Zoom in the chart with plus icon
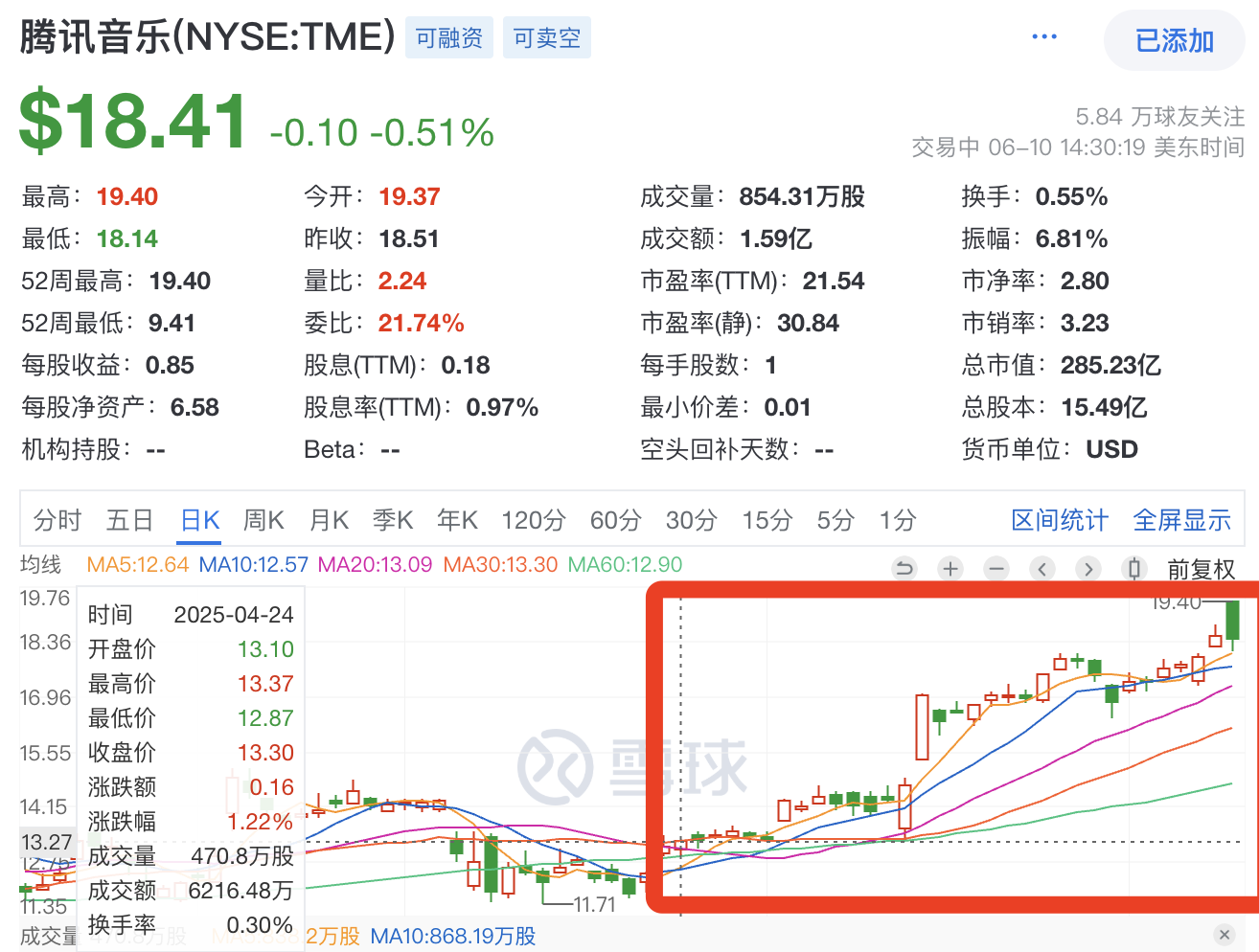 [x=950, y=569]
